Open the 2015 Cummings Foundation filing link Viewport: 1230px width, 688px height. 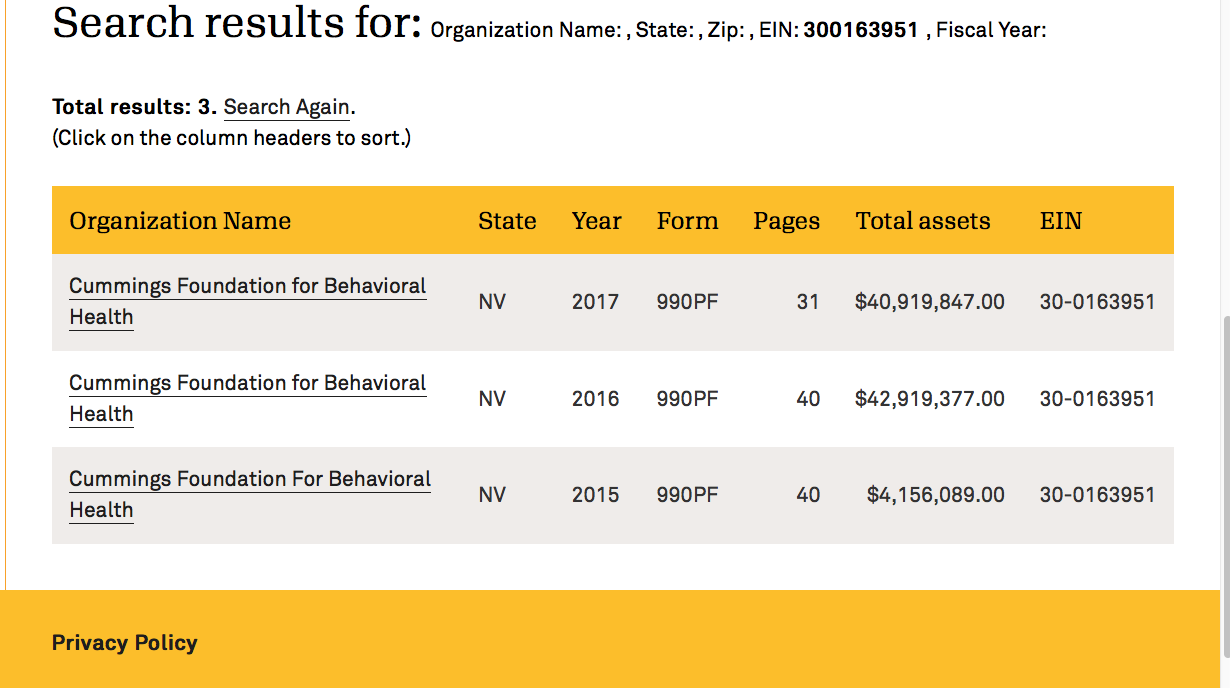click(249, 480)
